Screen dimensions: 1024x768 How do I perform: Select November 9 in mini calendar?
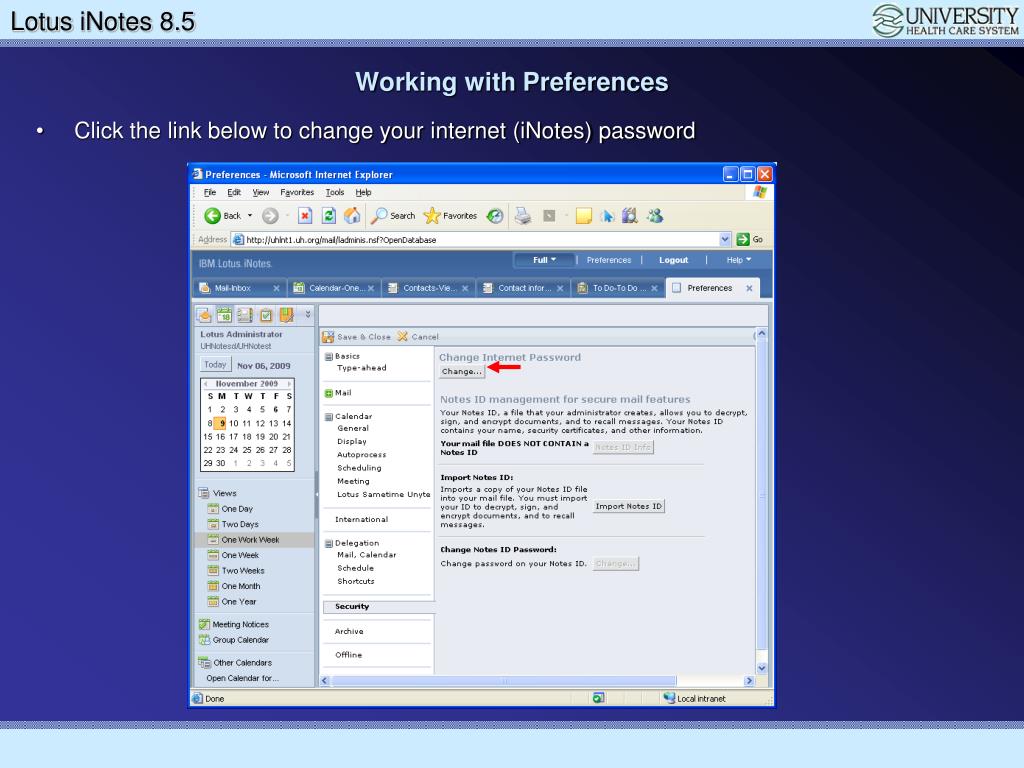coord(222,423)
